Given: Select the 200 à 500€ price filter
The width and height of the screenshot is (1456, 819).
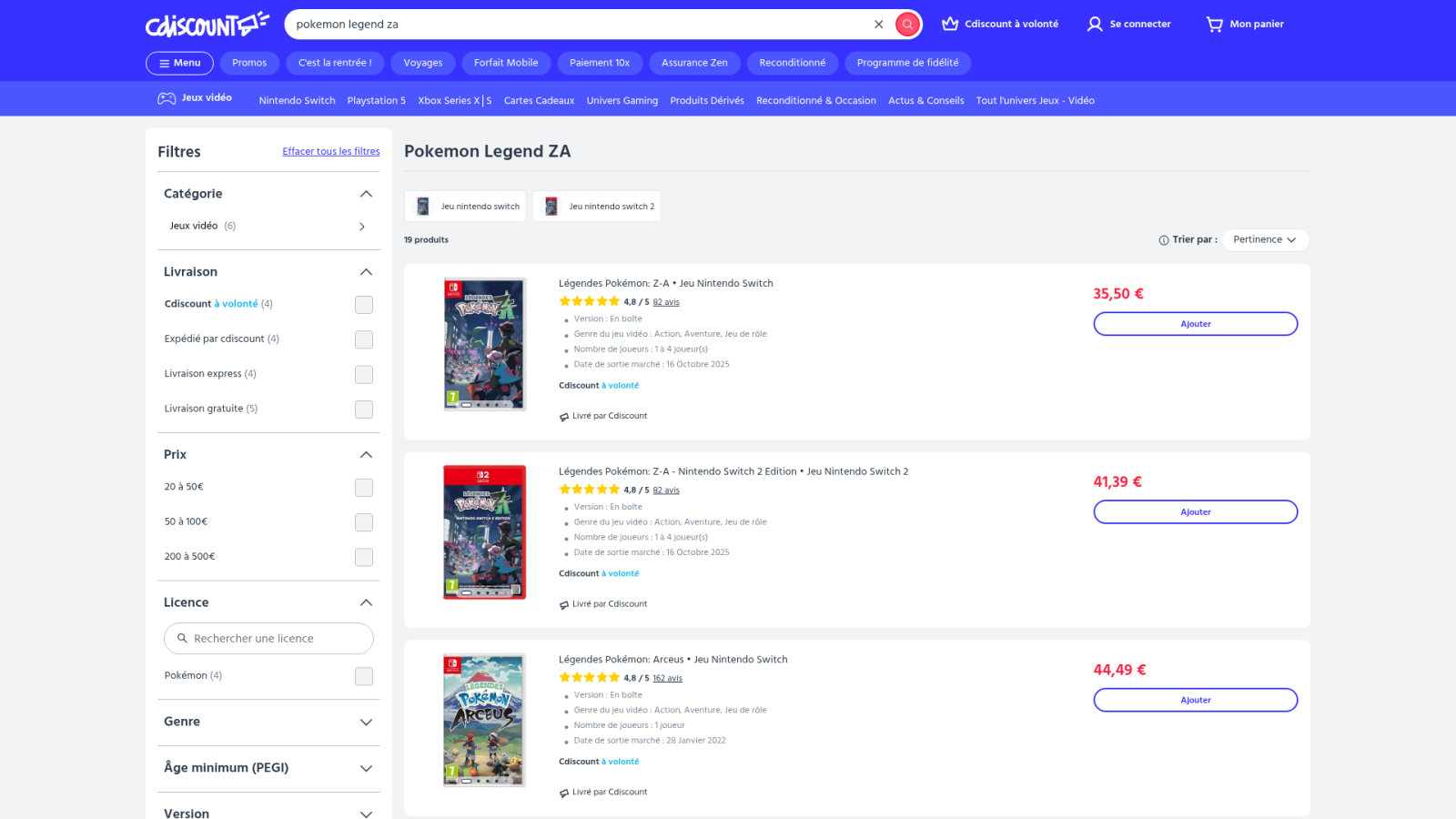Looking at the screenshot, I should click(x=364, y=557).
